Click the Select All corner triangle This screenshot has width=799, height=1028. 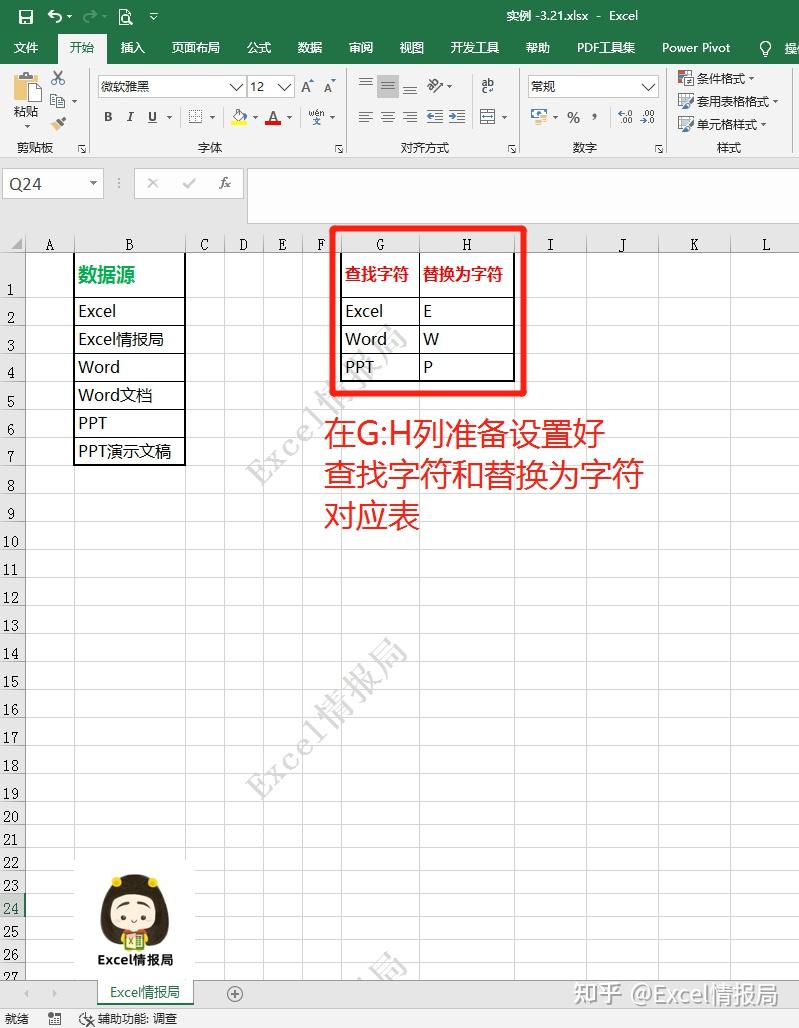(x=15, y=245)
